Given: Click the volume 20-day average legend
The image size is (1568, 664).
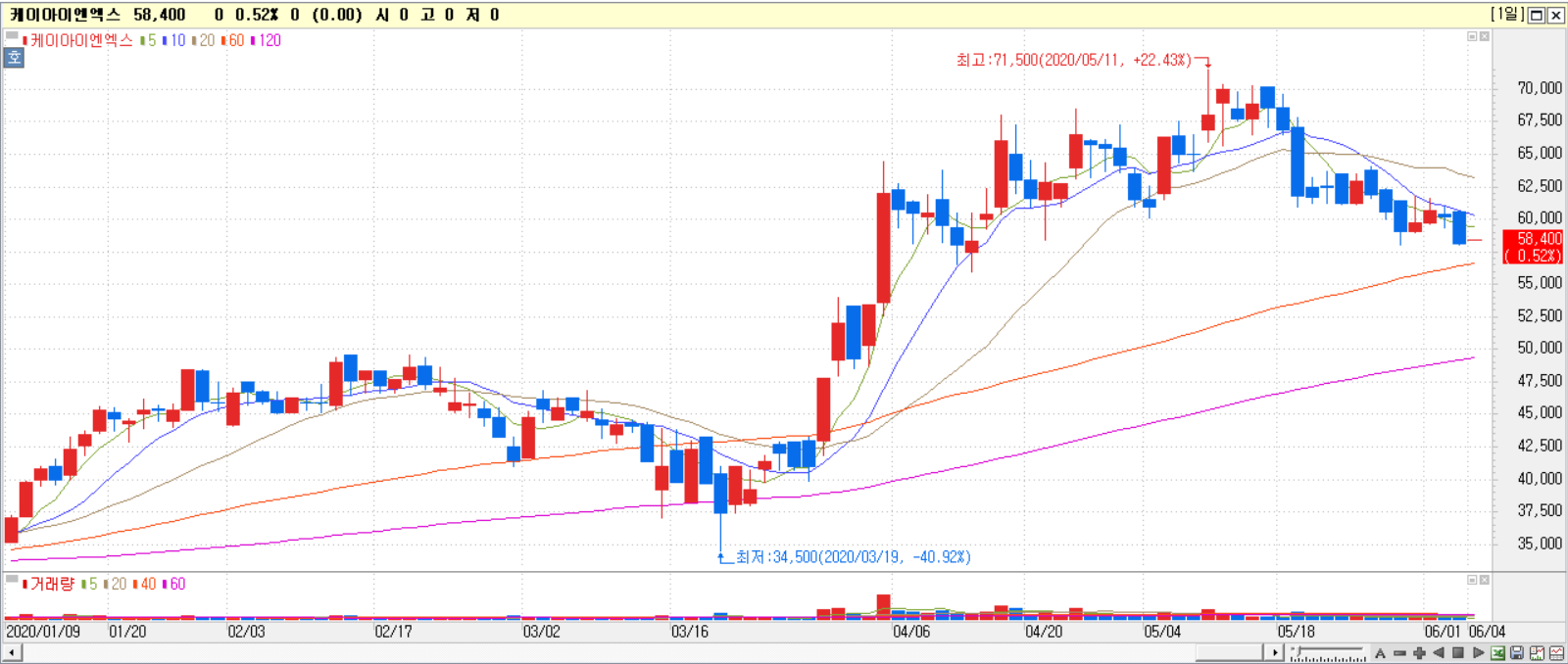Looking at the screenshot, I should (116, 584).
